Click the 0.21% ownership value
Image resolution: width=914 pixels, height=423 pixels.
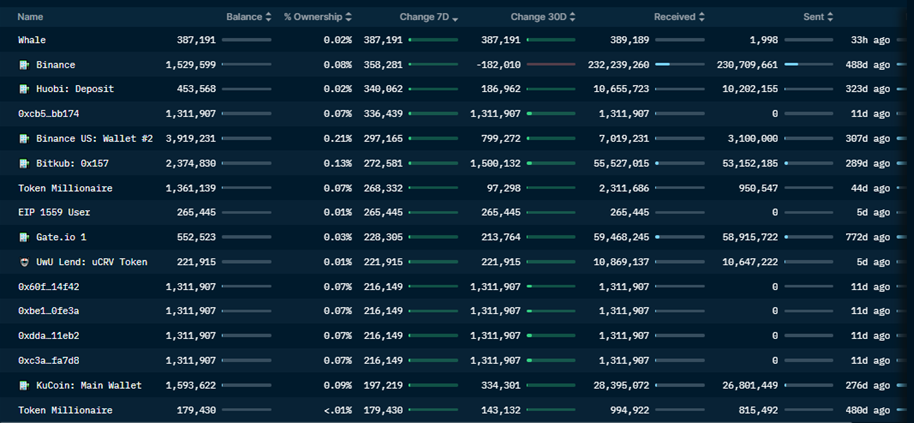coord(338,139)
